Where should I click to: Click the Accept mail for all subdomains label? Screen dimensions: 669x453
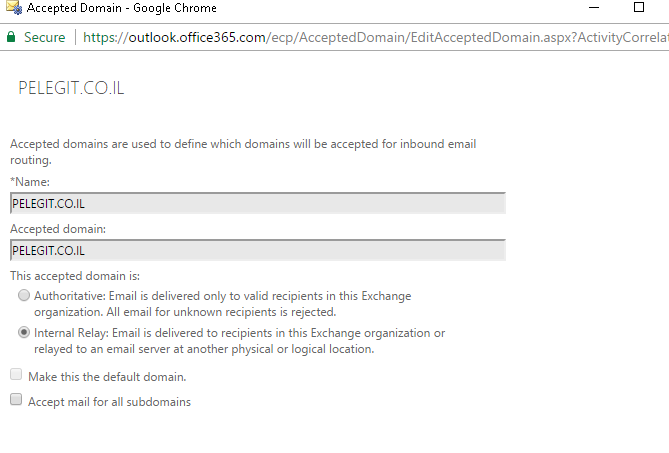(x=109, y=402)
